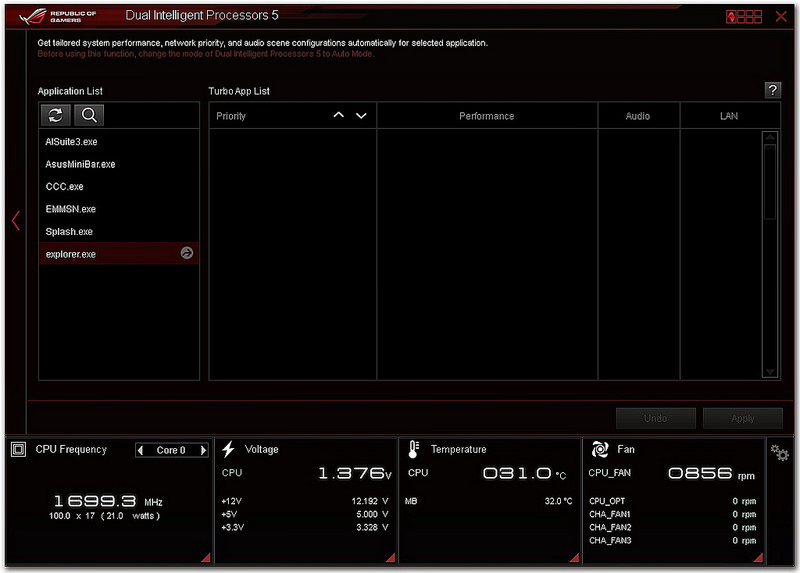Add explorer.exe to Turbo App List arrow
The height and width of the screenshot is (573, 800).
click(x=187, y=253)
